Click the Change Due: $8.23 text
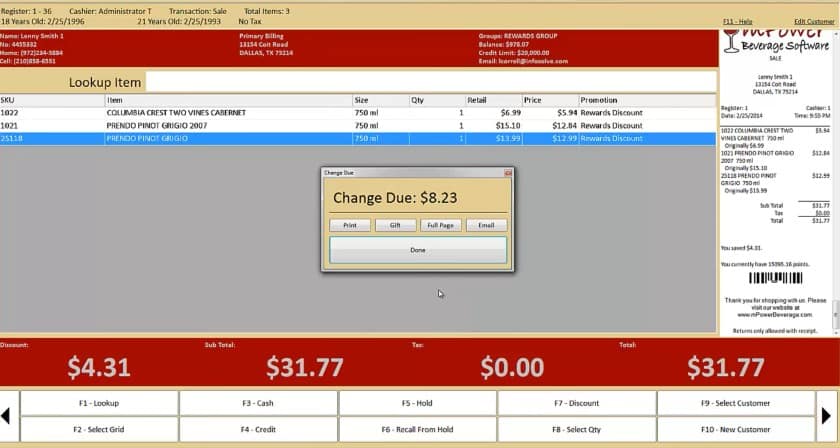The height and width of the screenshot is (448, 840). [395, 198]
